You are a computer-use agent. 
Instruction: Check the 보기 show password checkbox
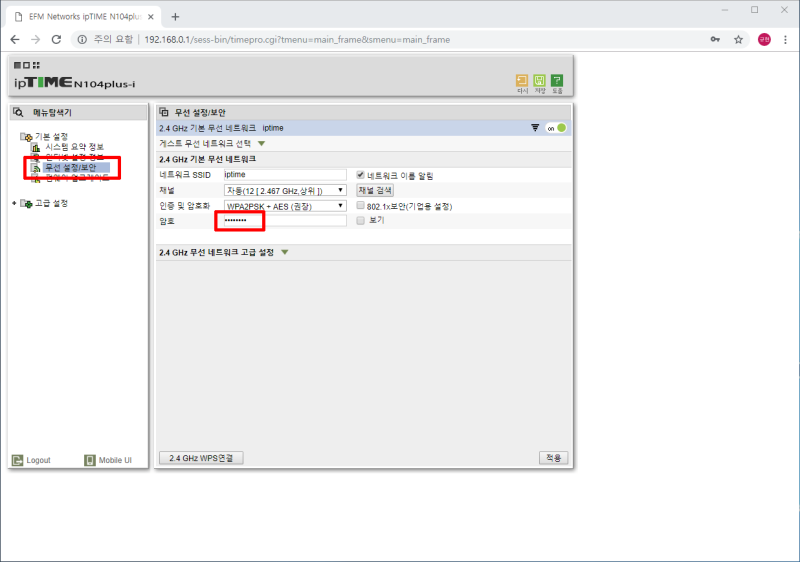tap(360, 220)
